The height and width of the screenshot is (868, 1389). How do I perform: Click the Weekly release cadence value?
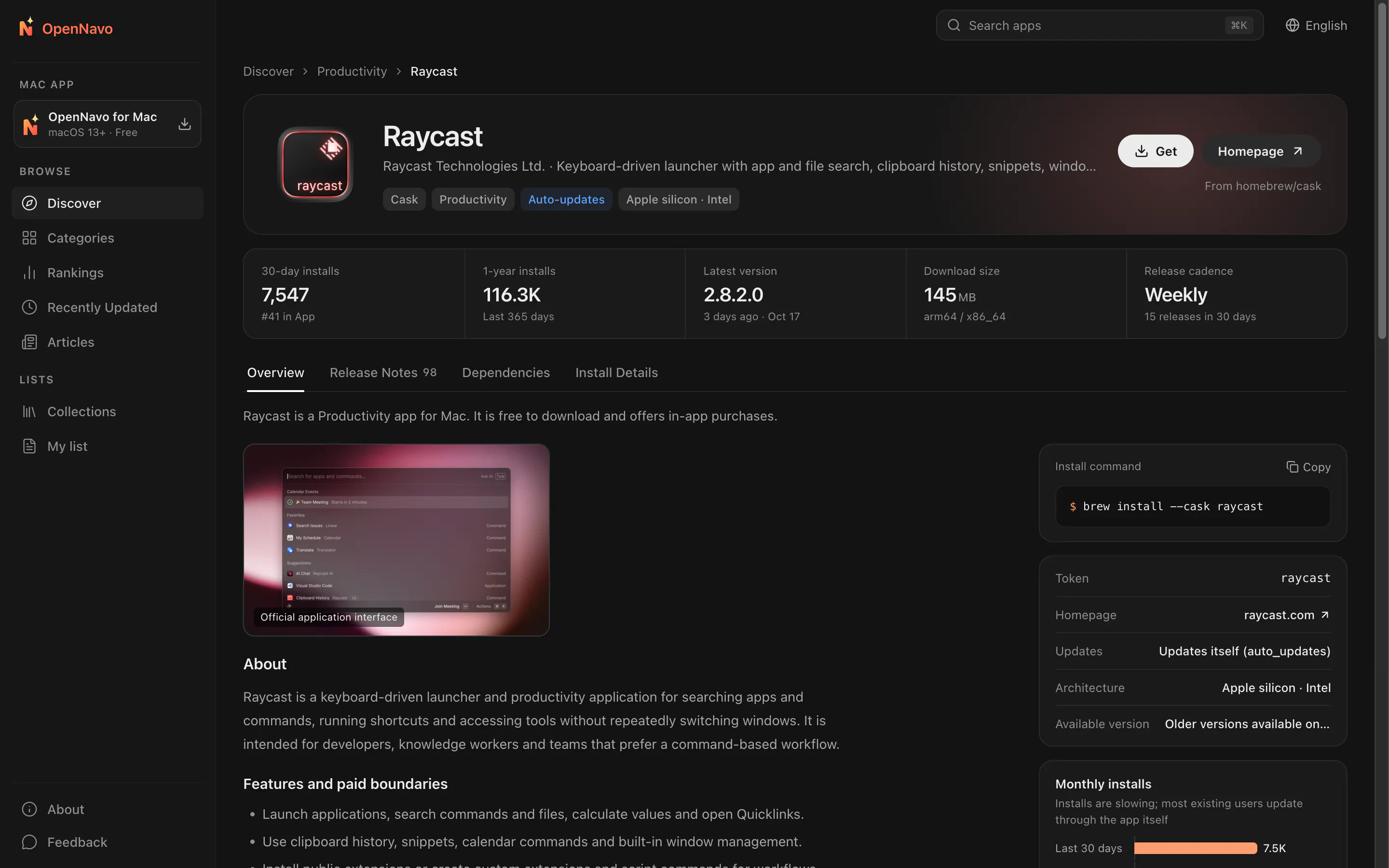click(x=1175, y=295)
